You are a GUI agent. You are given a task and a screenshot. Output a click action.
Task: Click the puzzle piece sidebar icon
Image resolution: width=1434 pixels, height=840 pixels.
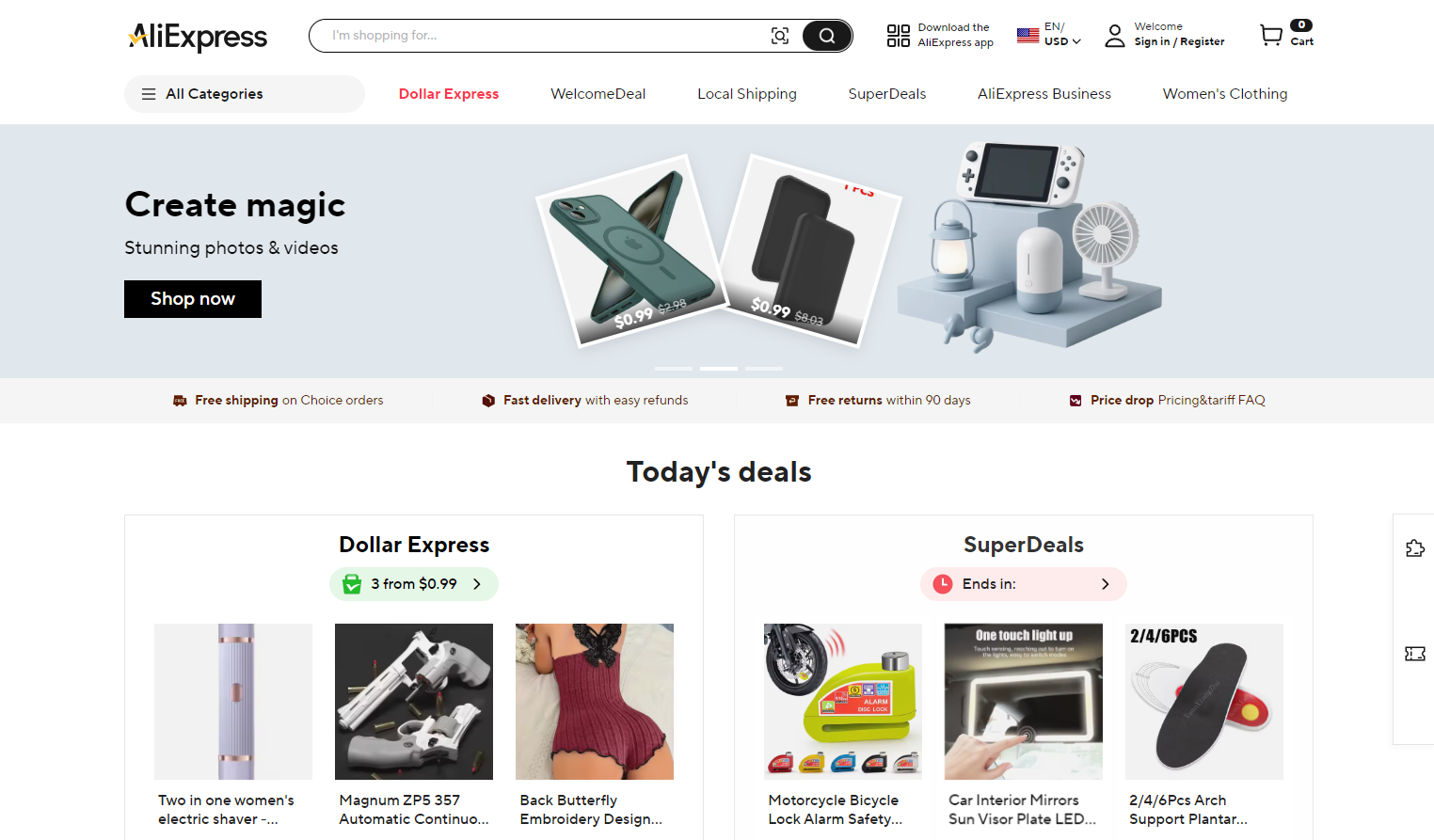1415,548
